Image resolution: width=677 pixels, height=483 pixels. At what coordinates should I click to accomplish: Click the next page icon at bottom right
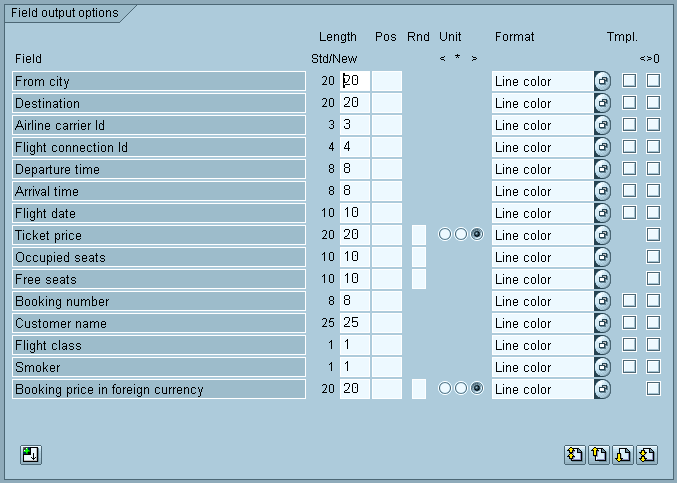[x=622, y=455]
